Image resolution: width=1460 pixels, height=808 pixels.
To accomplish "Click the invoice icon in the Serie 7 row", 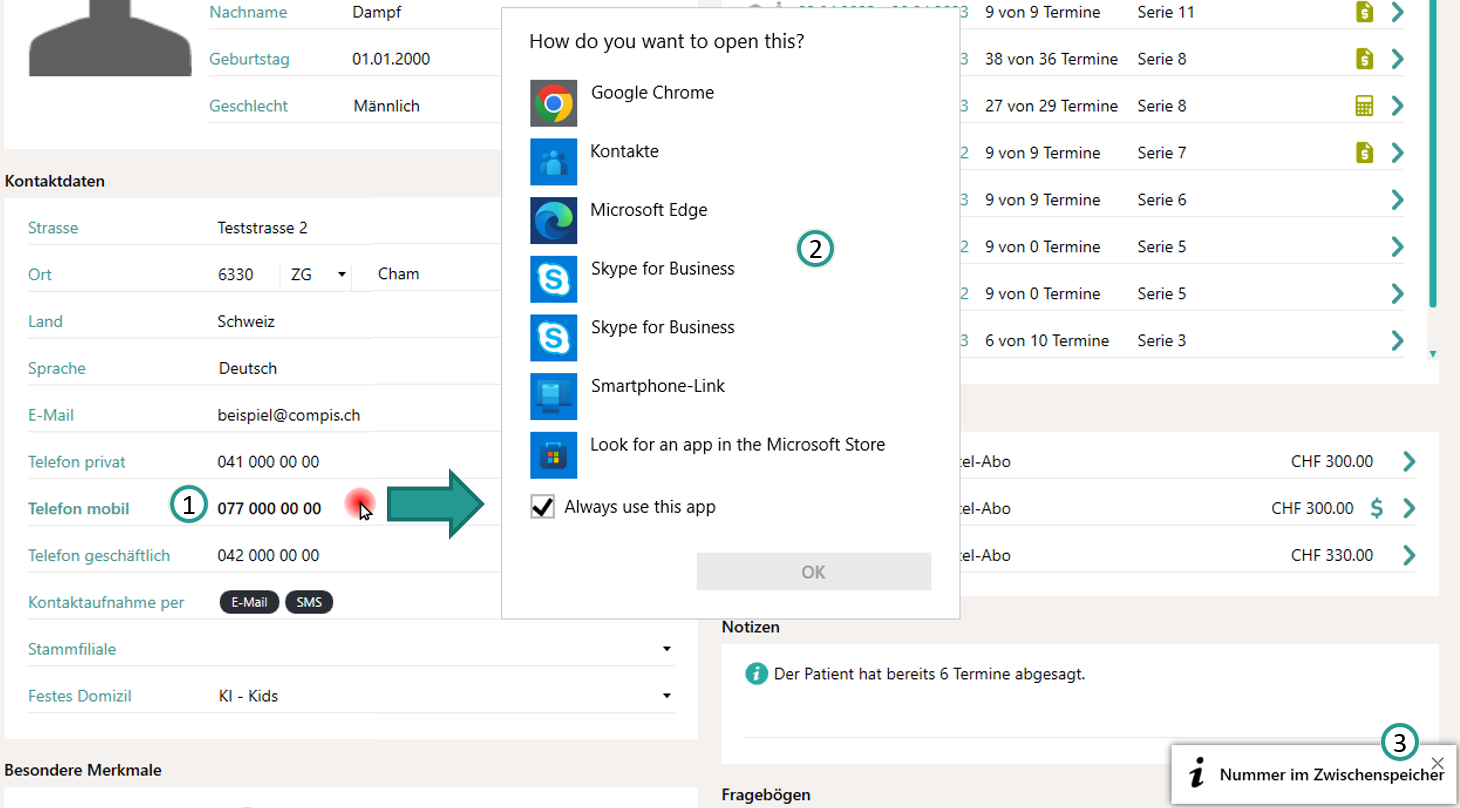I will coord(1364,153).
